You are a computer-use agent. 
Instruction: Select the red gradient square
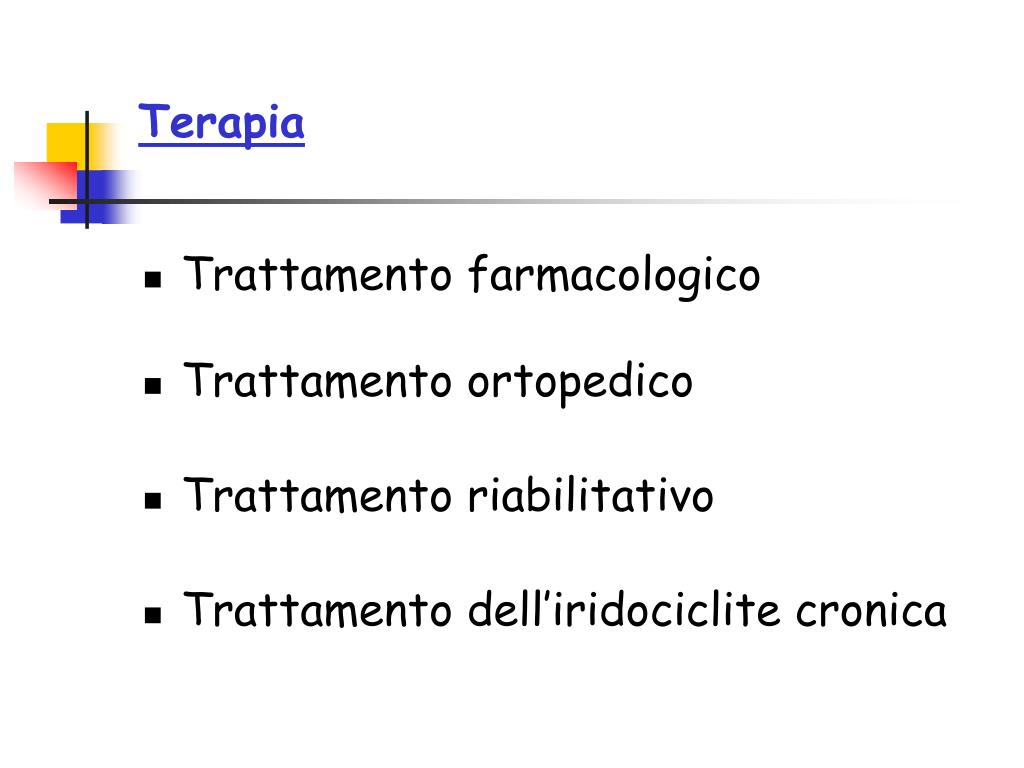point(46,185)
